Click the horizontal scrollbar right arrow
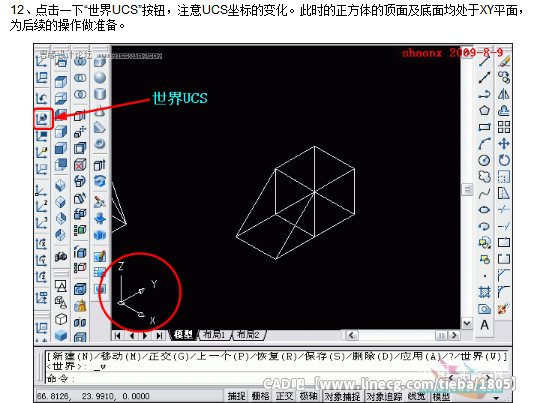This screenshot has width=550, height=403. coord(455,335)
